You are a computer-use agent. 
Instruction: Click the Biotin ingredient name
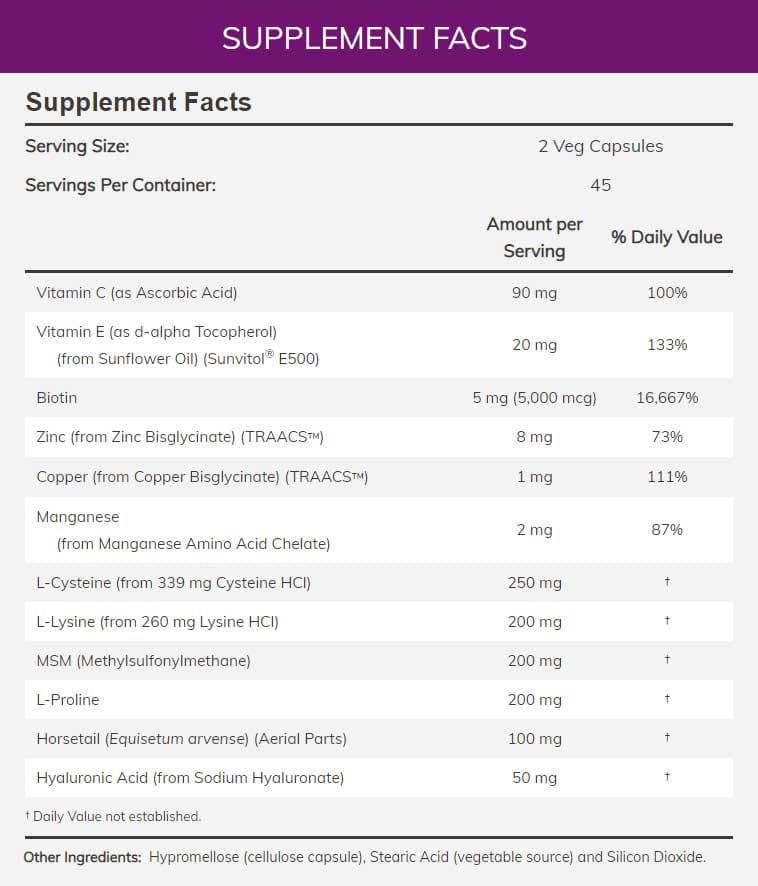(x=57, y=398)
